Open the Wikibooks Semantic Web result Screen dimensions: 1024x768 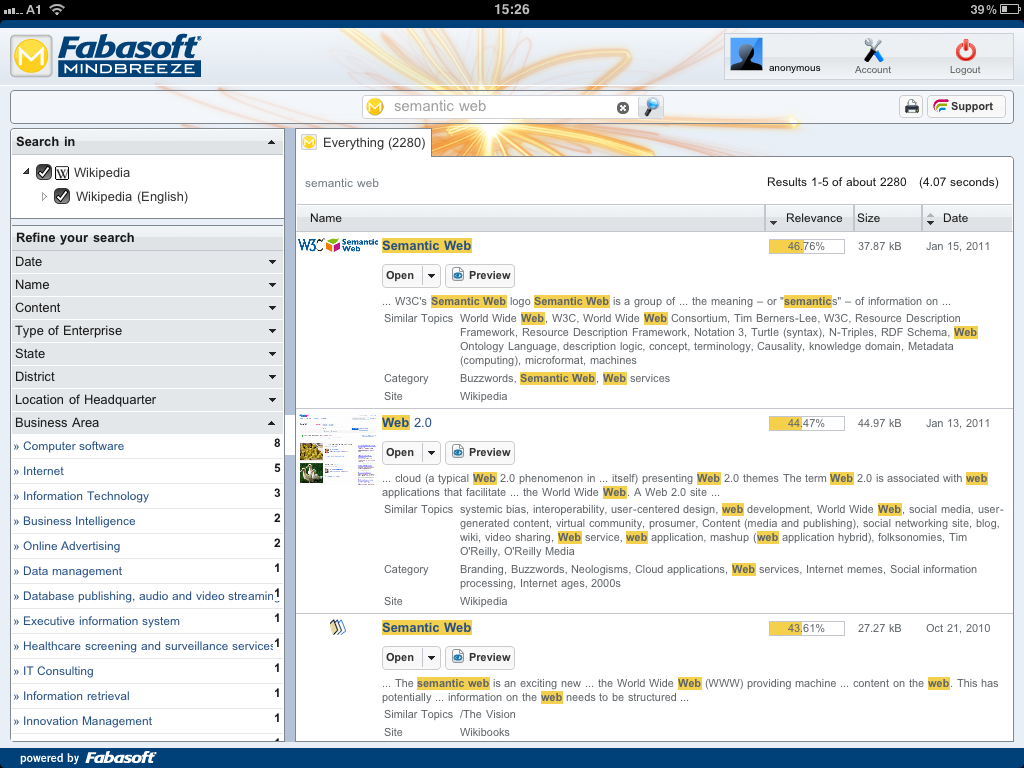pyautogui.click(x=402, y=658)
